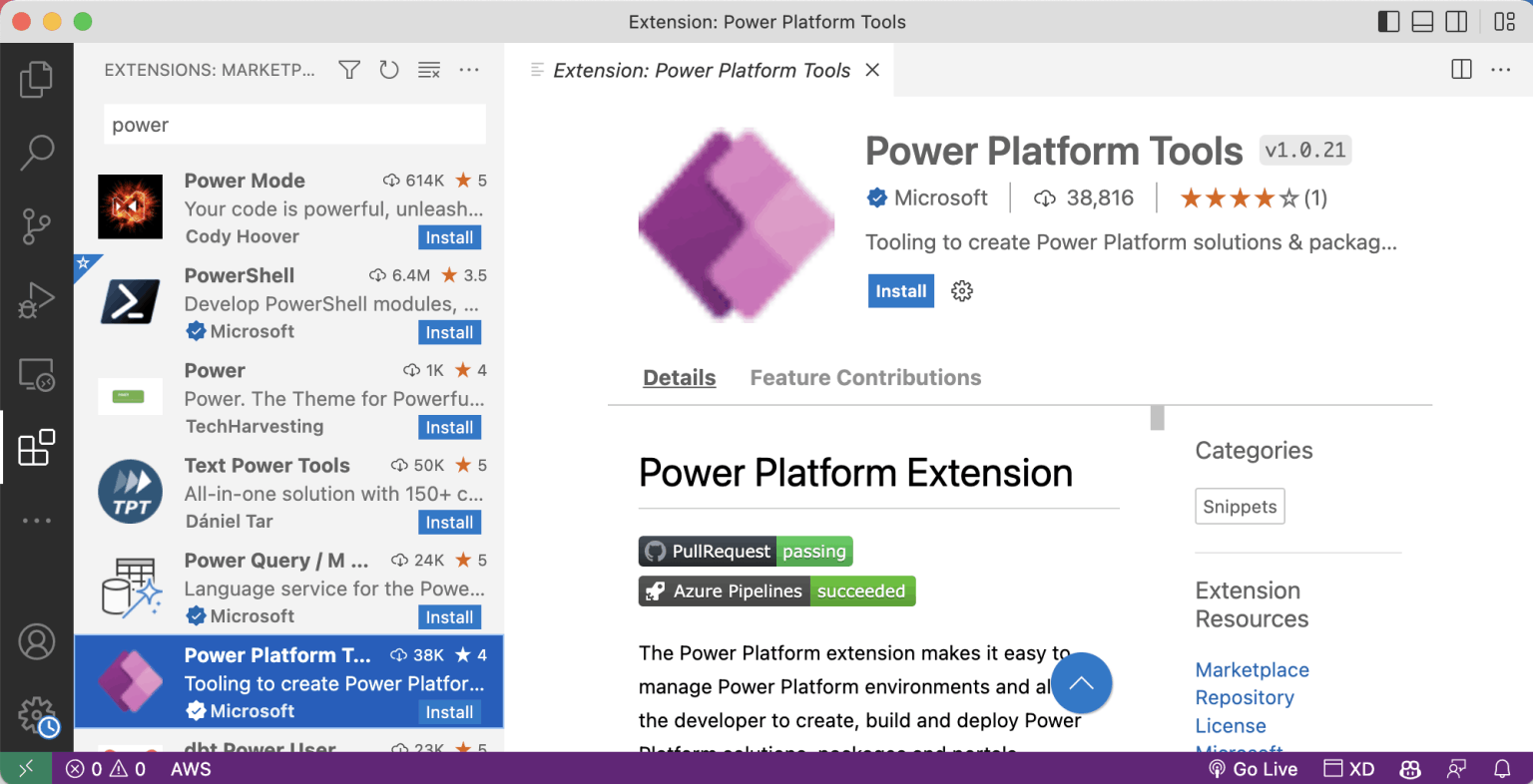The height and width of the screenshot is (784, 1533).
Task: Open Remote Explorer view
Action: (x=36, y=375)
